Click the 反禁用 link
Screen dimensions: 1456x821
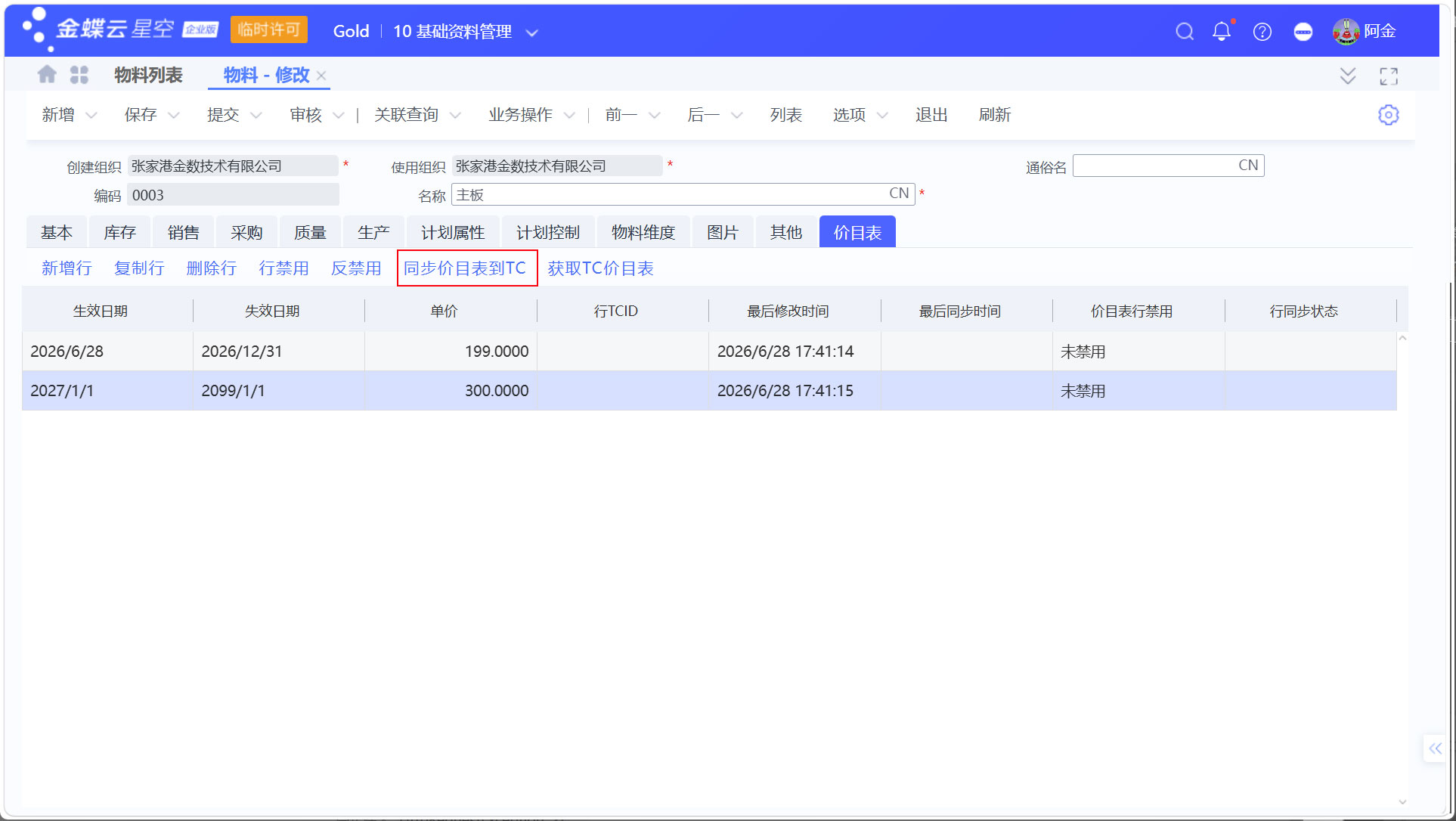(356, 268)
